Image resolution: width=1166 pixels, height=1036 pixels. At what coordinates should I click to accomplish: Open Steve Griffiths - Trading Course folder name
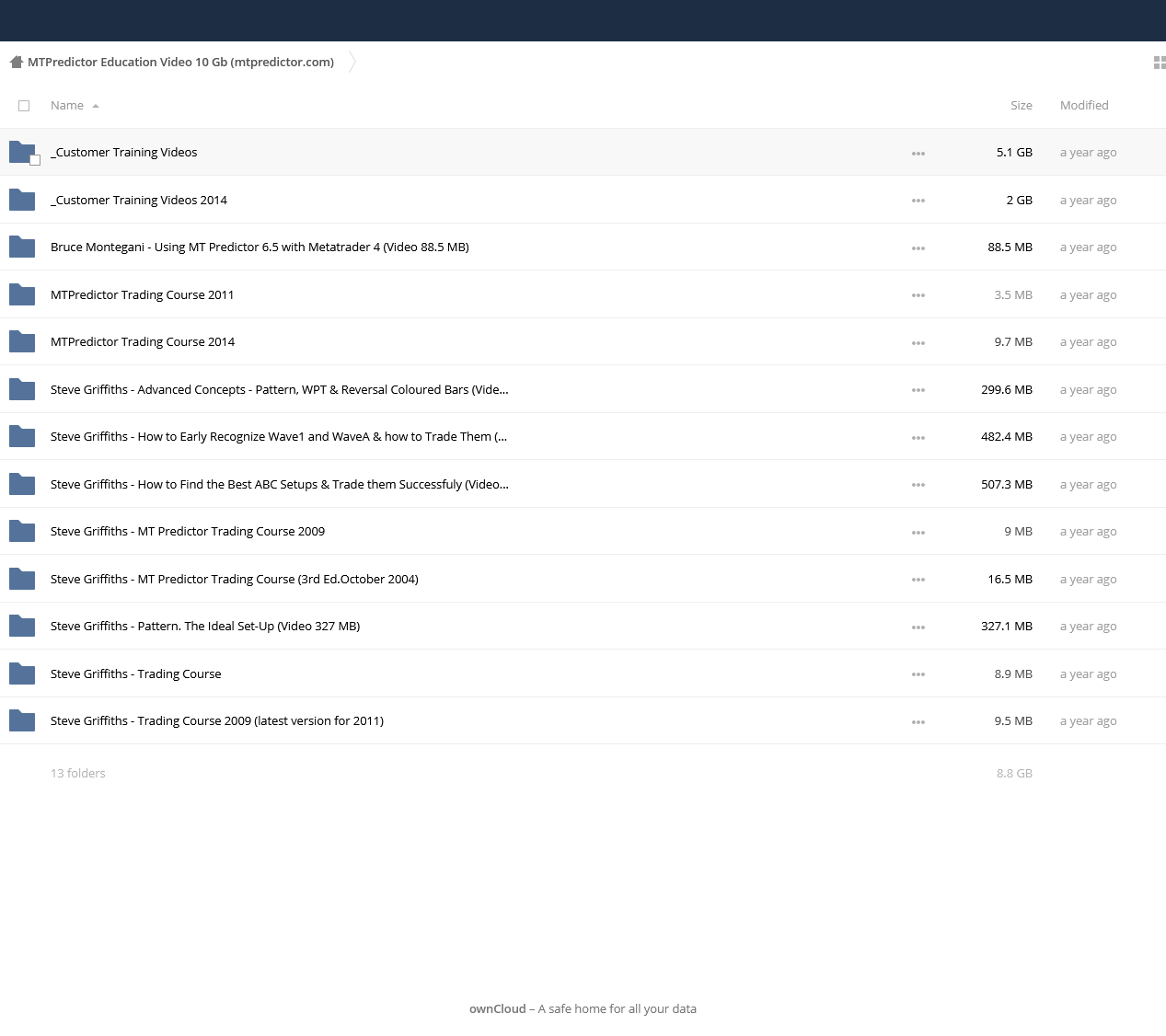pos(136,673)
